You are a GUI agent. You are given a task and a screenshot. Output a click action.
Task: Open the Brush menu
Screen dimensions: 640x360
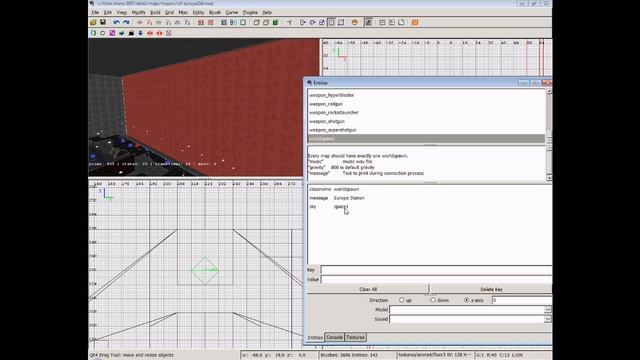pyautogui.click(x=215, y=13)
